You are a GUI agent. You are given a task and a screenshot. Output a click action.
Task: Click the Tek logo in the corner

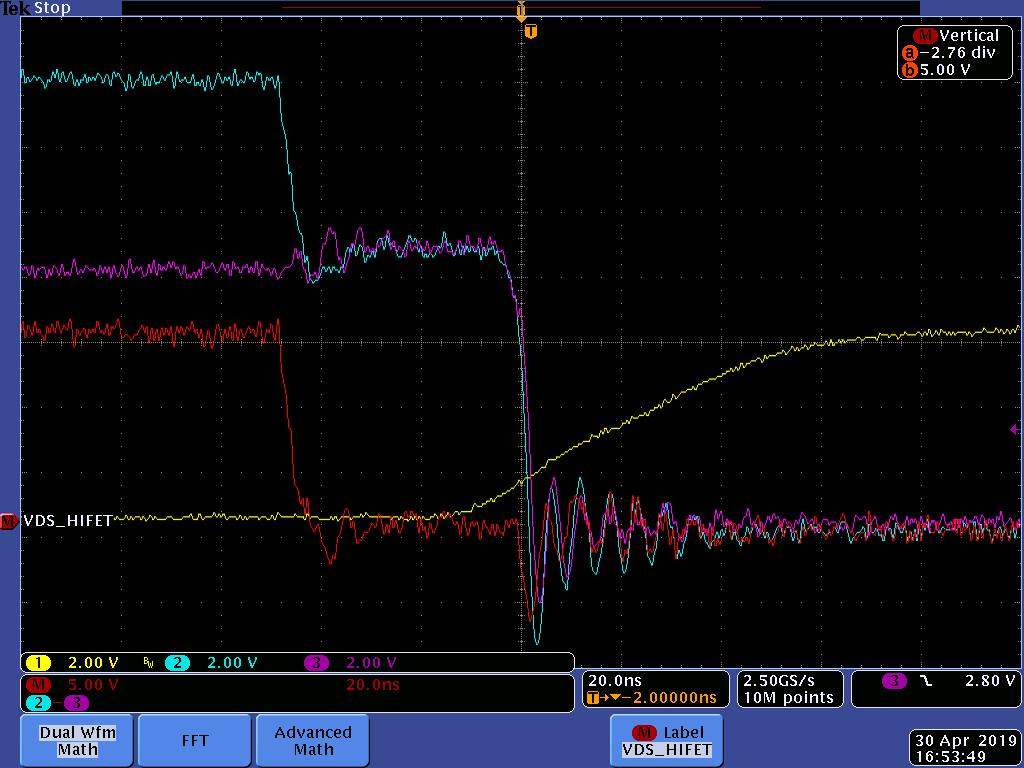point(16,8)
